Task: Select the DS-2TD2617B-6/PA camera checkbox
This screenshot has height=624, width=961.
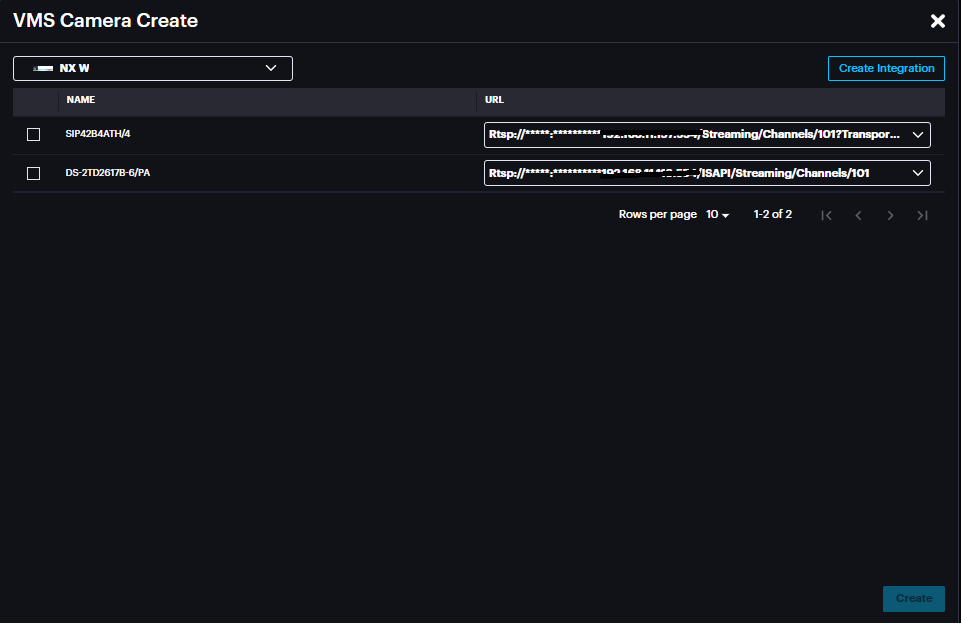Action: [33, 173]
